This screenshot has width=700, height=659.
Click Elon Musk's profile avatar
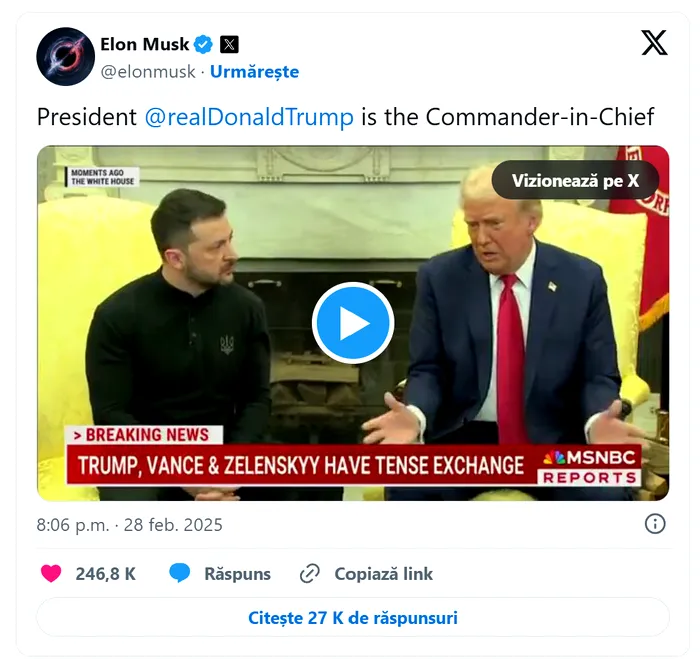[x=66, y=57]
